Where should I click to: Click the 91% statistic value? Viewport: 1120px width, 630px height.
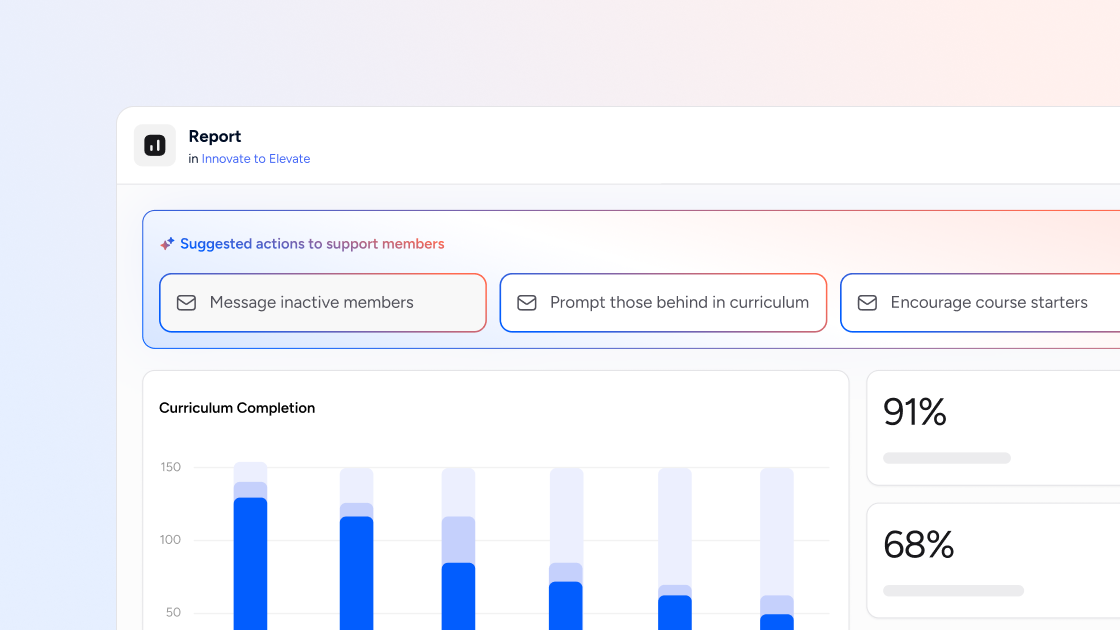click(x=915, y=412)
